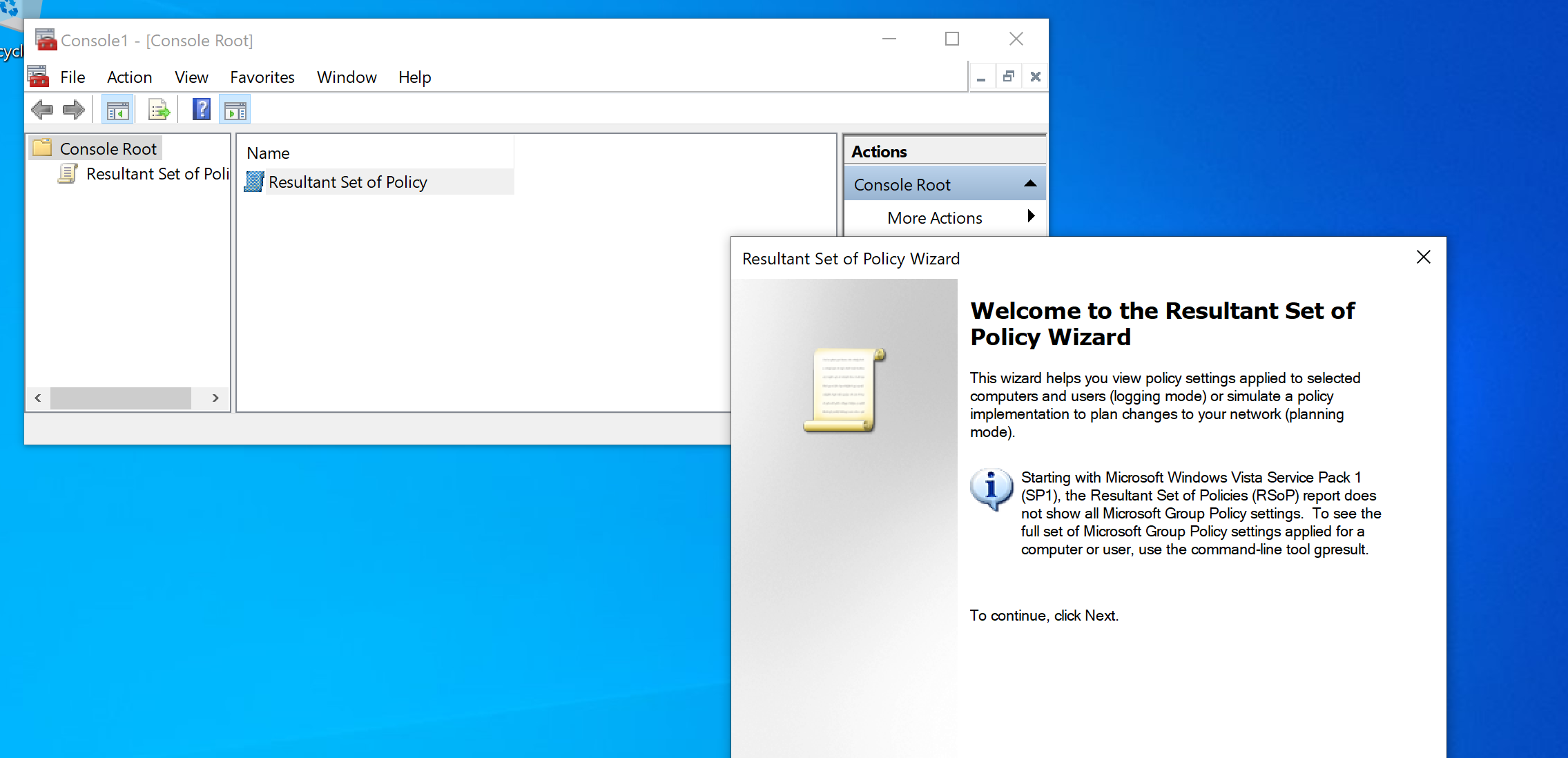
Task: Open the View menu
Action: (x=191, y=77)
